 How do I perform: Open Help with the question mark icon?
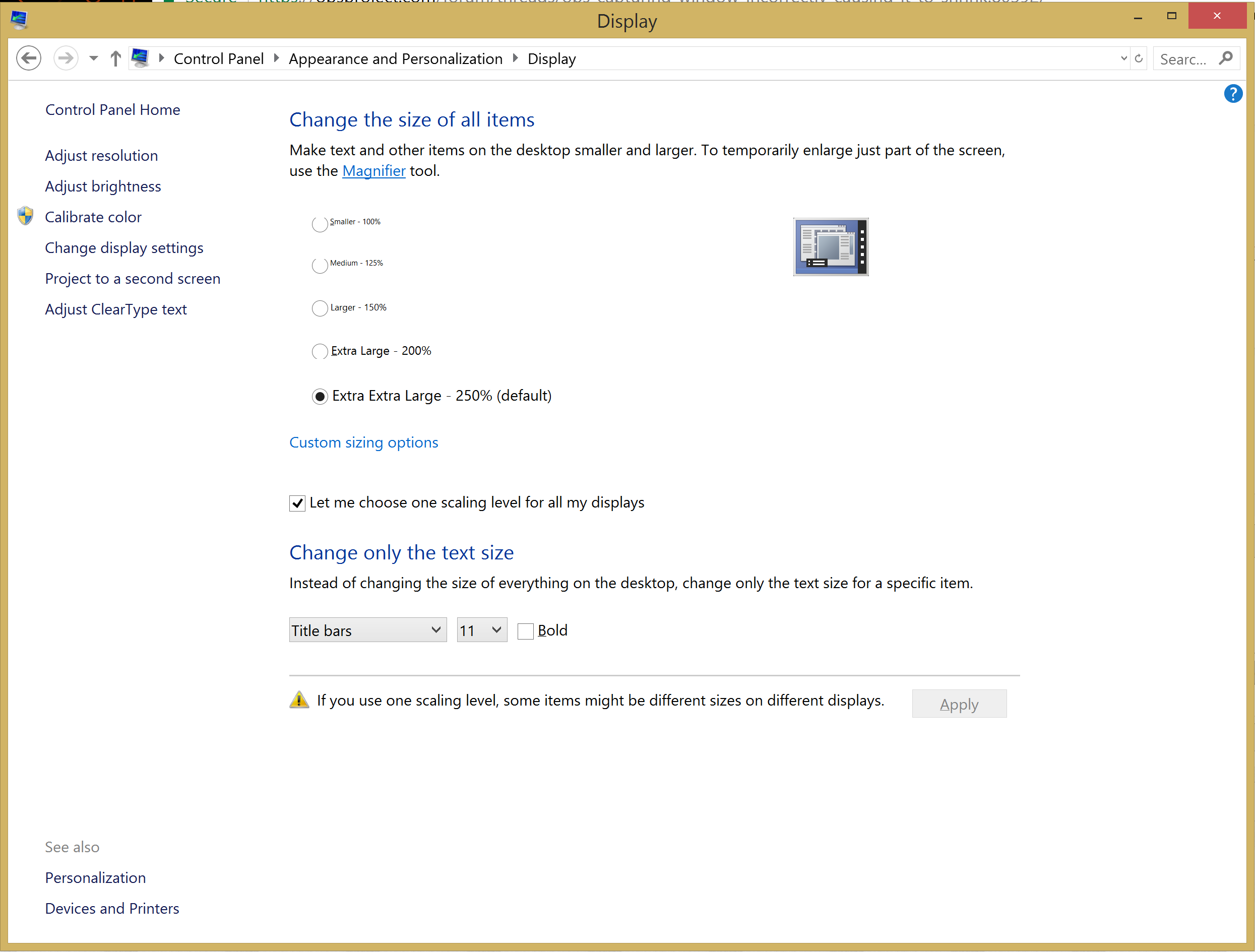pyautogui.click(x=1233, y=94)
